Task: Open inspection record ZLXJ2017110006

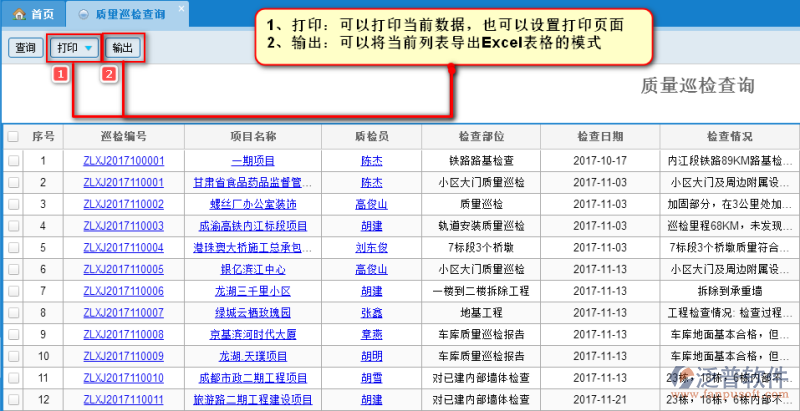Action: (123, 291)
